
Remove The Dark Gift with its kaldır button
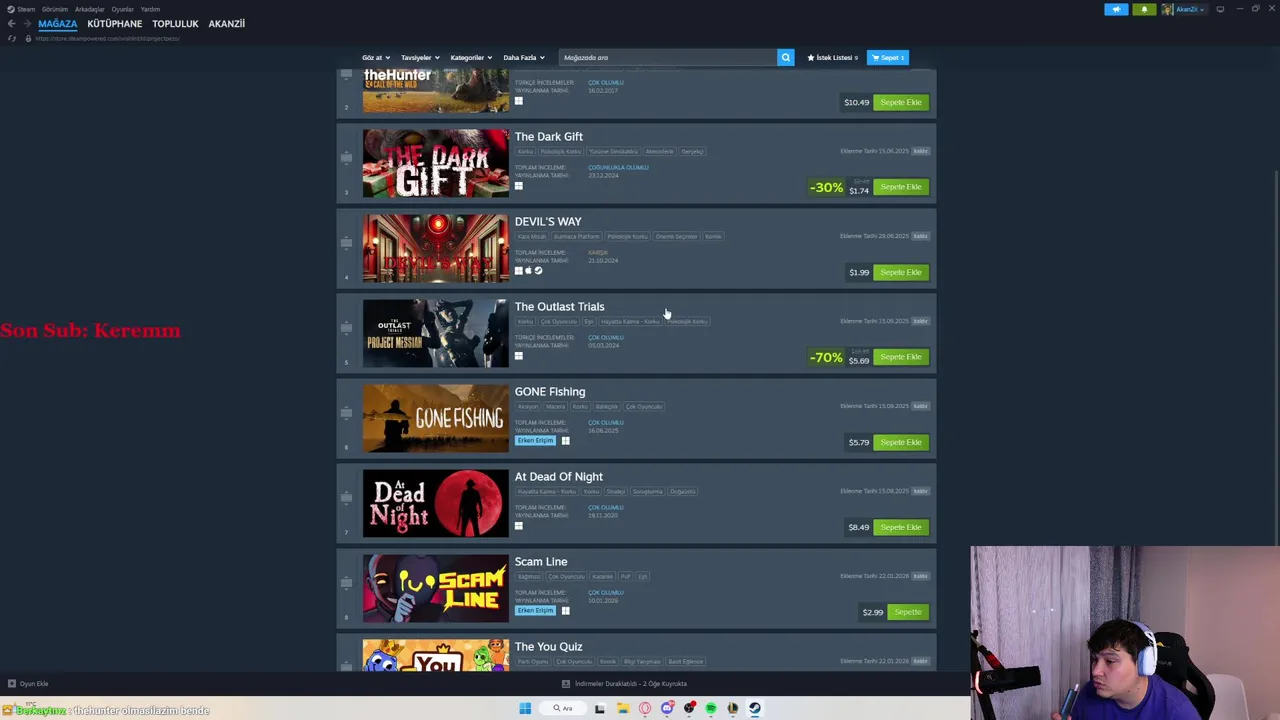(920, 151)
